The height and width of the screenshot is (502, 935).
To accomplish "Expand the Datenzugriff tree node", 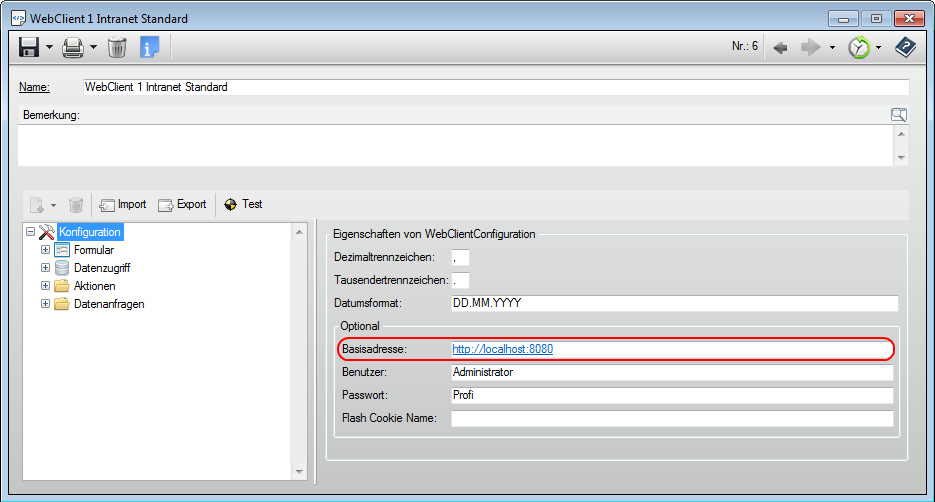I will coord(45,268).
